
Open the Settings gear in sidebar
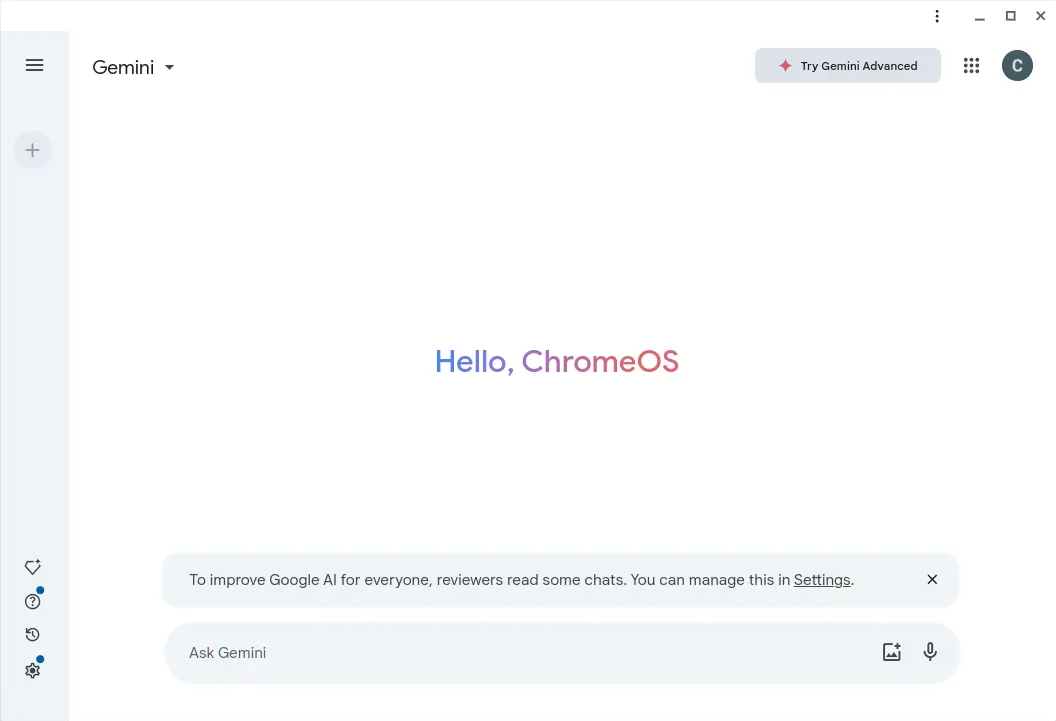coord(32,670)
